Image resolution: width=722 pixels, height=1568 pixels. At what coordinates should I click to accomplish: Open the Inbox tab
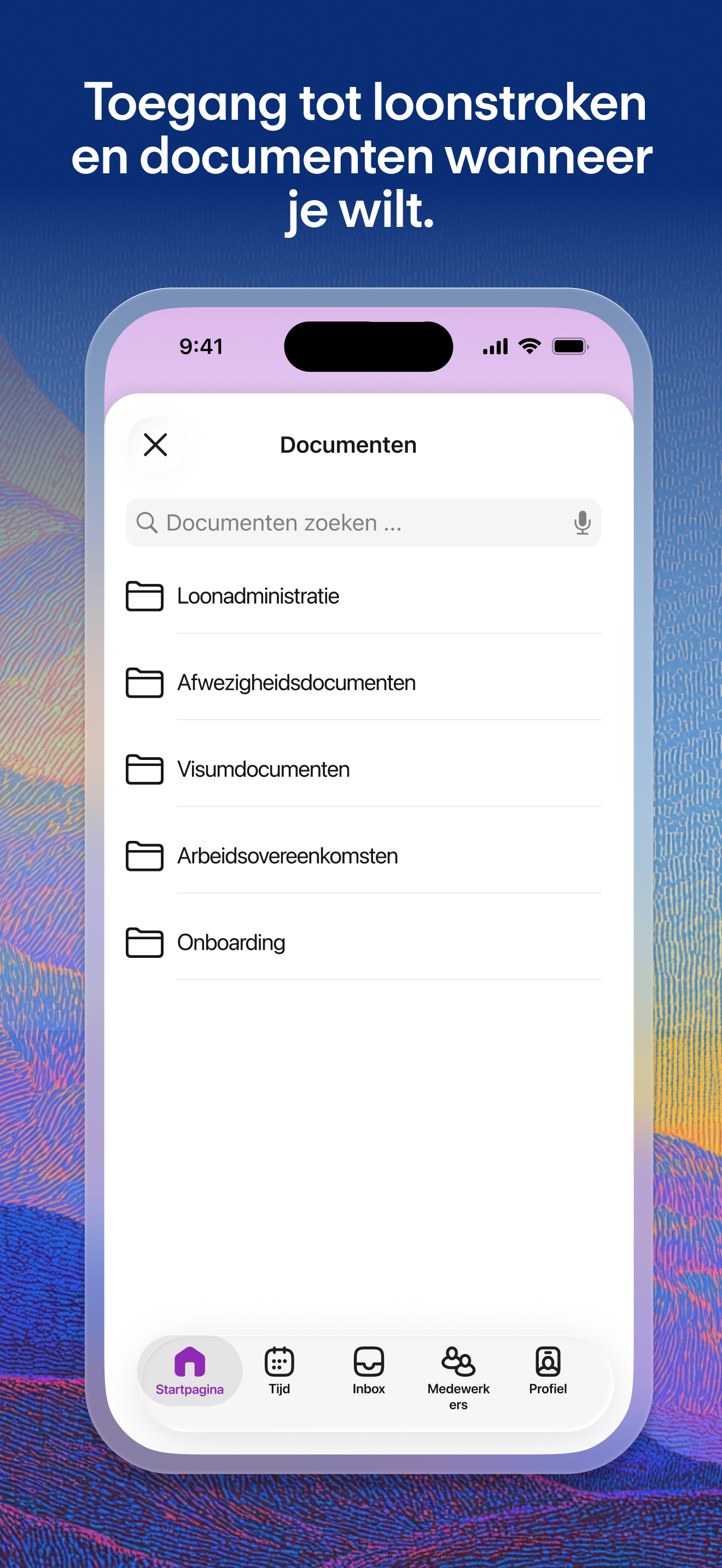pos(369,1371)
